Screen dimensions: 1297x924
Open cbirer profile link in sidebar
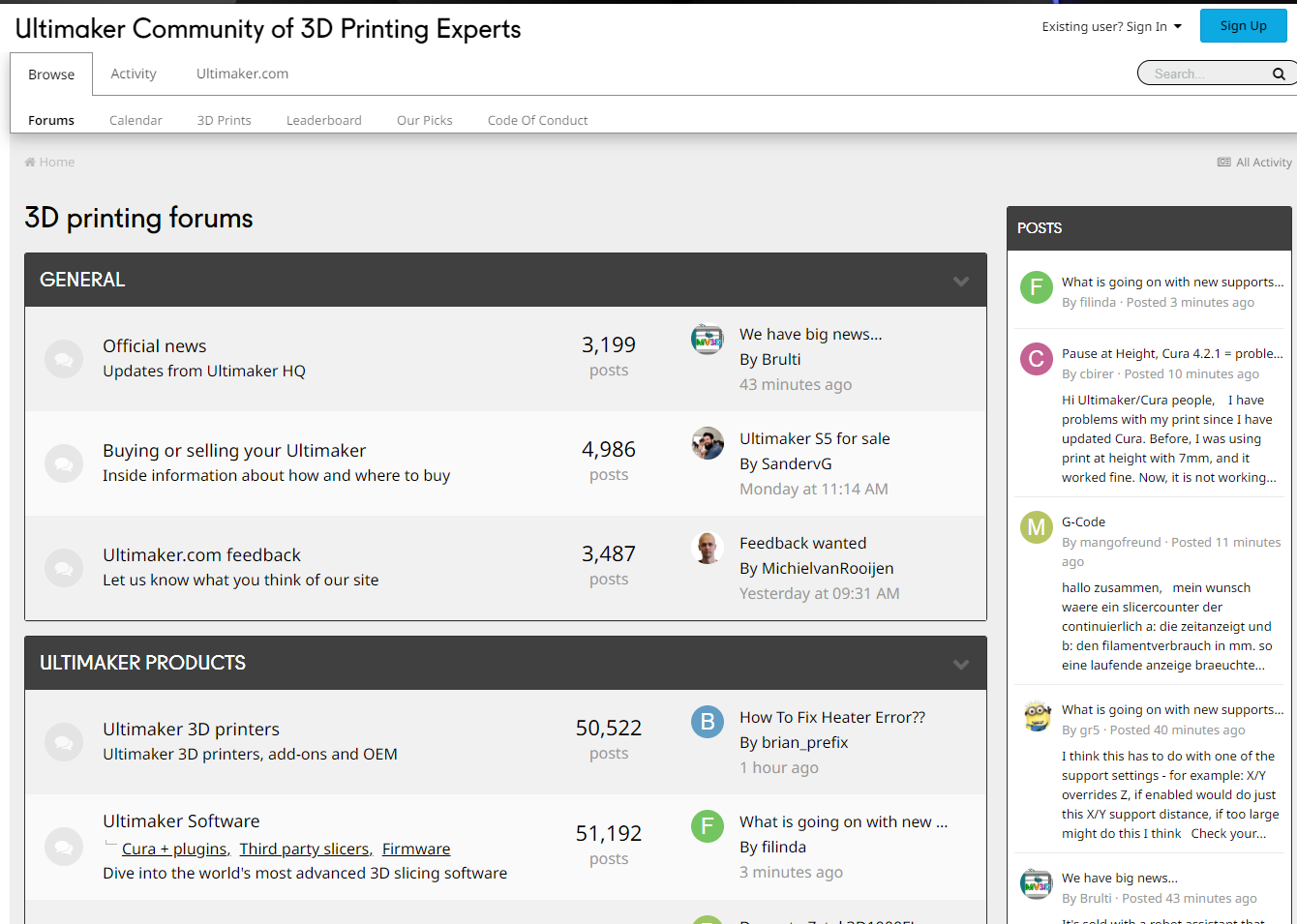pos(1097,373)
